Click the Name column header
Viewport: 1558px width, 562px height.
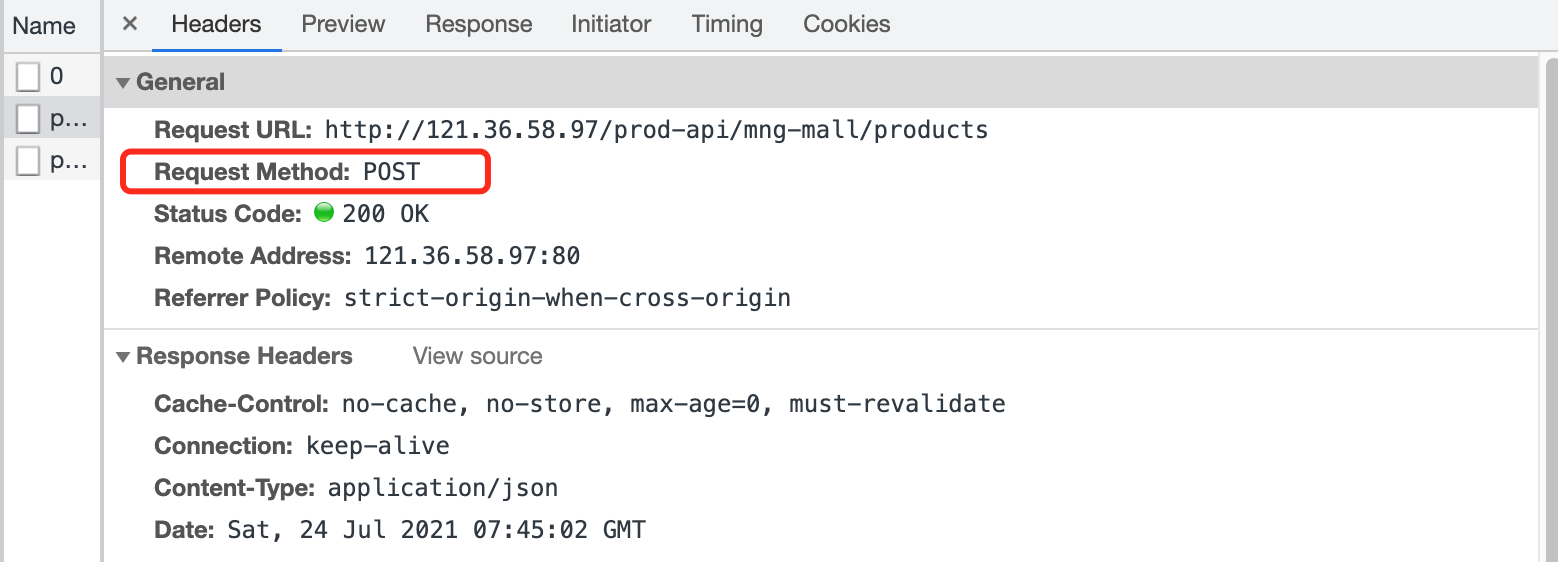click(45, 26)
